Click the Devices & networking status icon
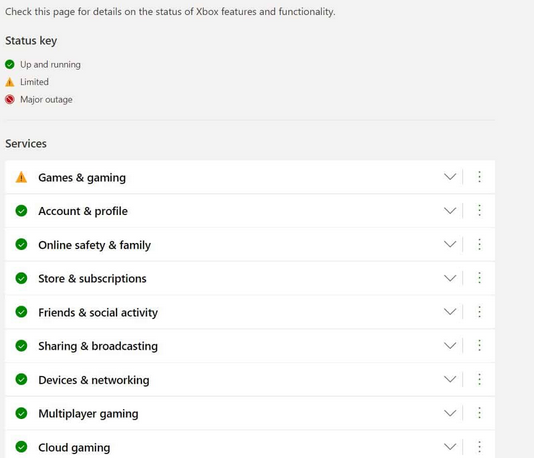534x458 pixels. click(21, 379)
